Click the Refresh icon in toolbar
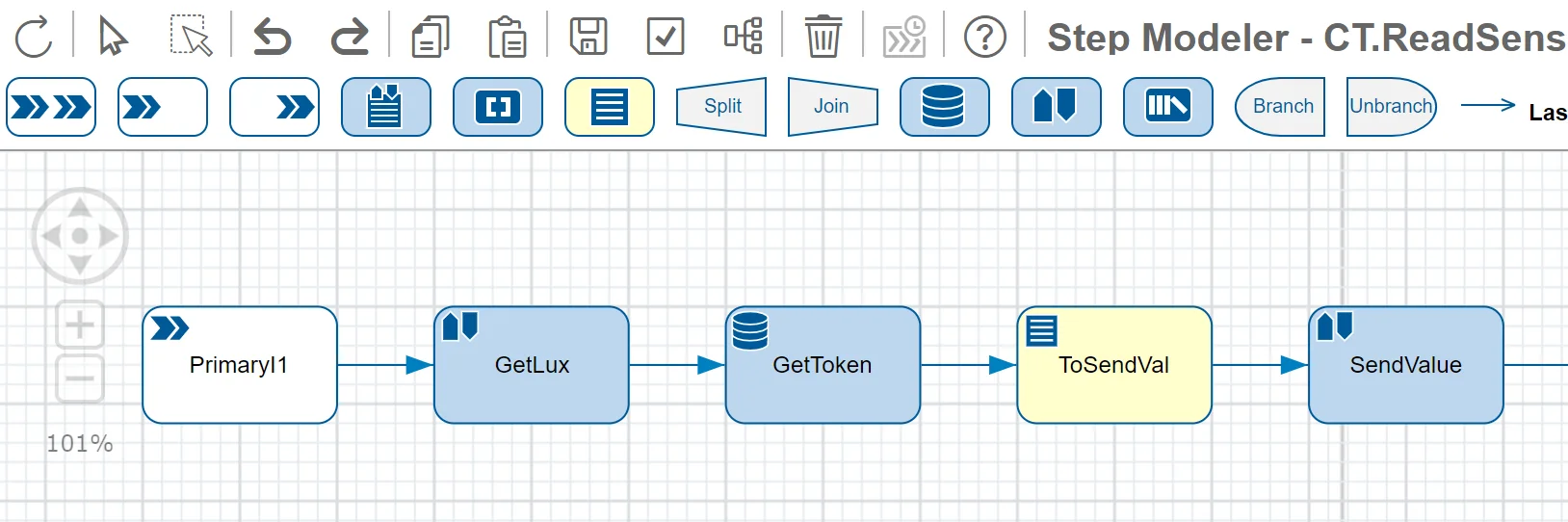Image resolution: width=1568 pixels, height=522 pixels. (34, 38)
